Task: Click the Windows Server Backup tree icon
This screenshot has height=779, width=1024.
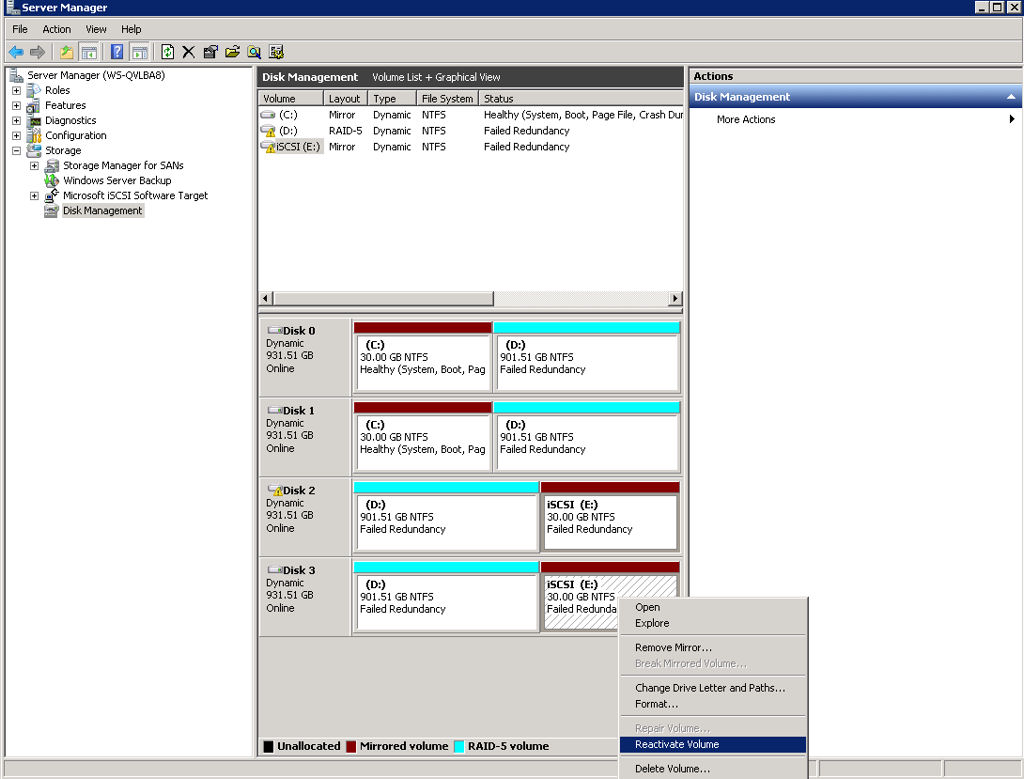Action: tap(52, 181)
